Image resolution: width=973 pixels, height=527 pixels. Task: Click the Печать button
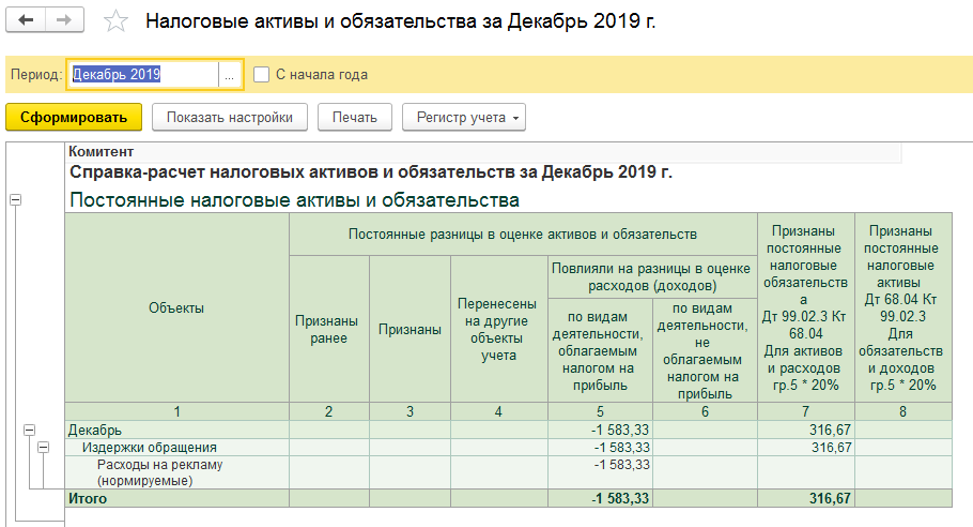tap(355, 117)
